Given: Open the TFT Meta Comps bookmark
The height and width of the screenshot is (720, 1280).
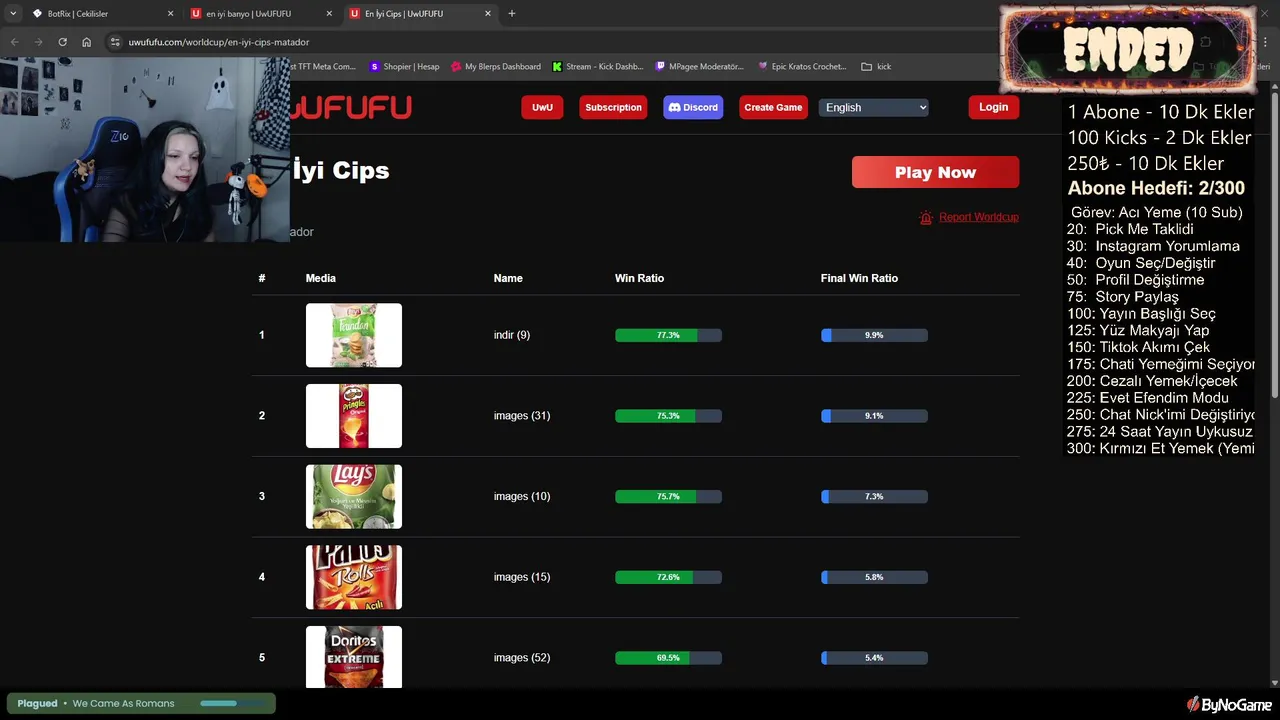Looking at the screenshot, I should coord(323,67).
